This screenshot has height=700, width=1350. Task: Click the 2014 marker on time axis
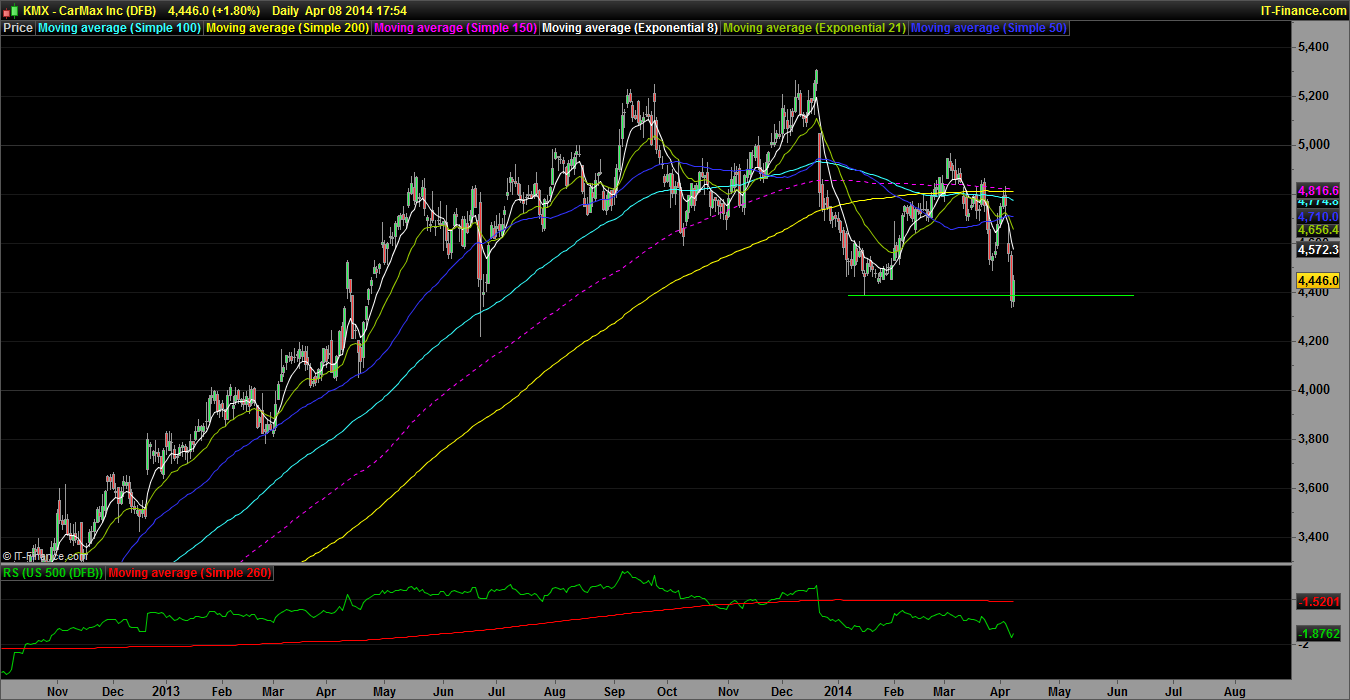(837, 691)
